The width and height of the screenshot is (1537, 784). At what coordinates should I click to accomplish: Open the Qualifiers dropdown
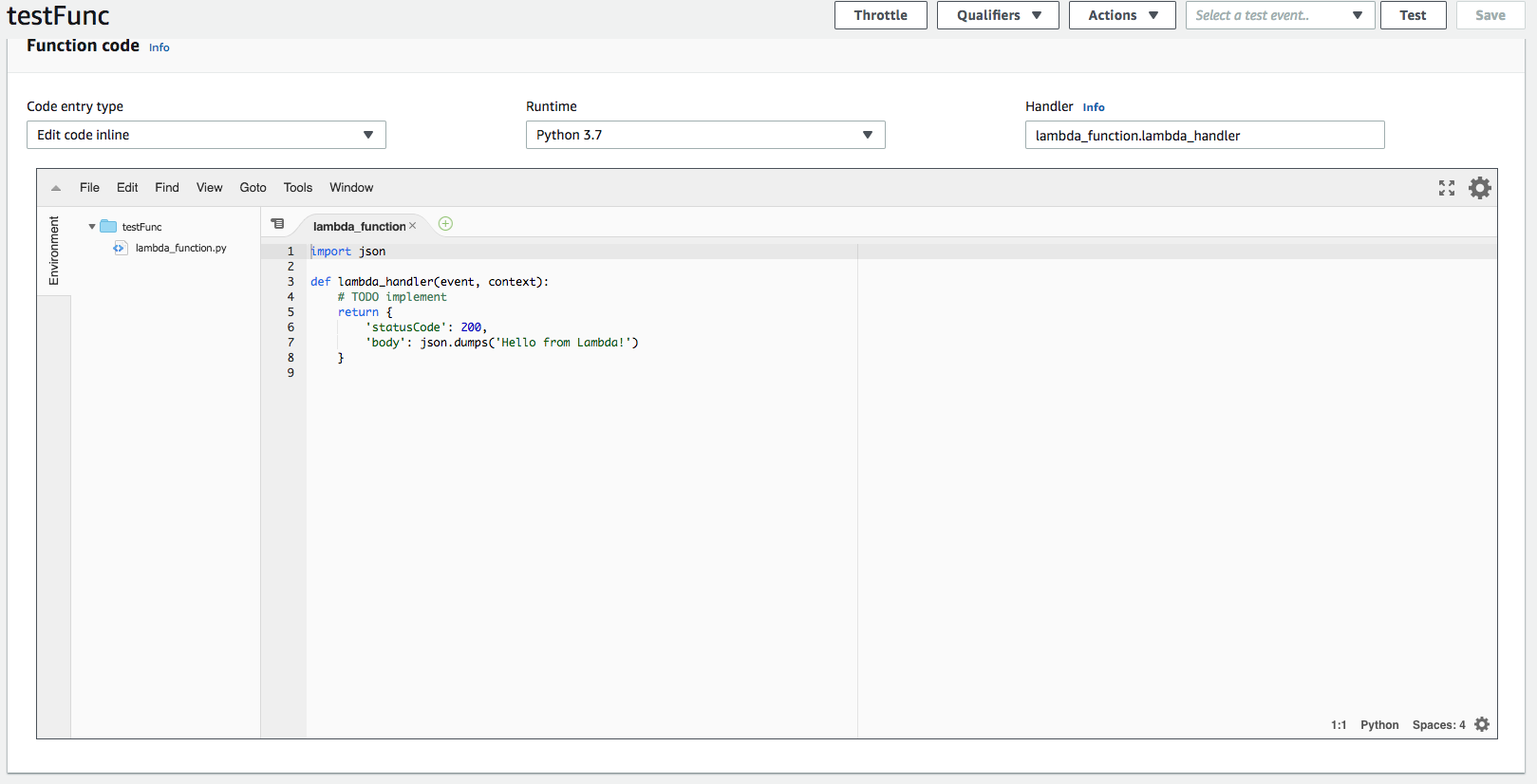998,15
